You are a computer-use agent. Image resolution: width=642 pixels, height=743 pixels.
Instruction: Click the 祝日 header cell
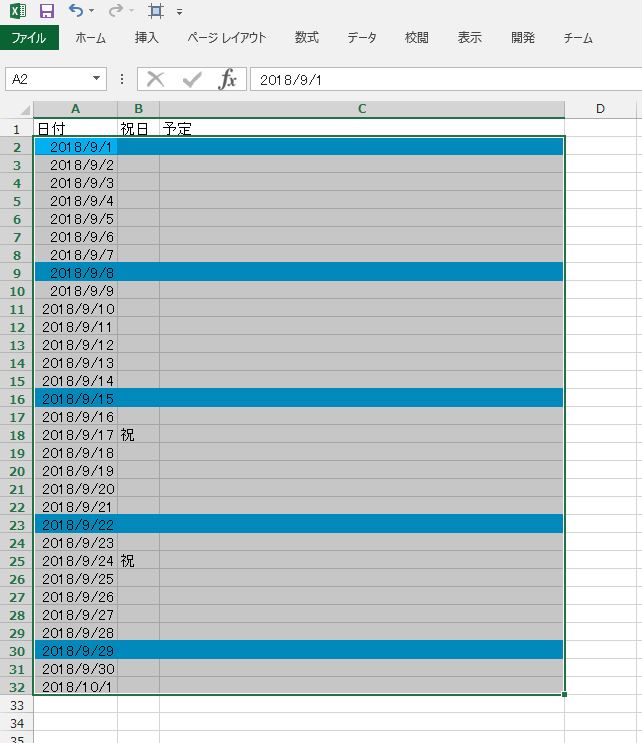(138, 128)
